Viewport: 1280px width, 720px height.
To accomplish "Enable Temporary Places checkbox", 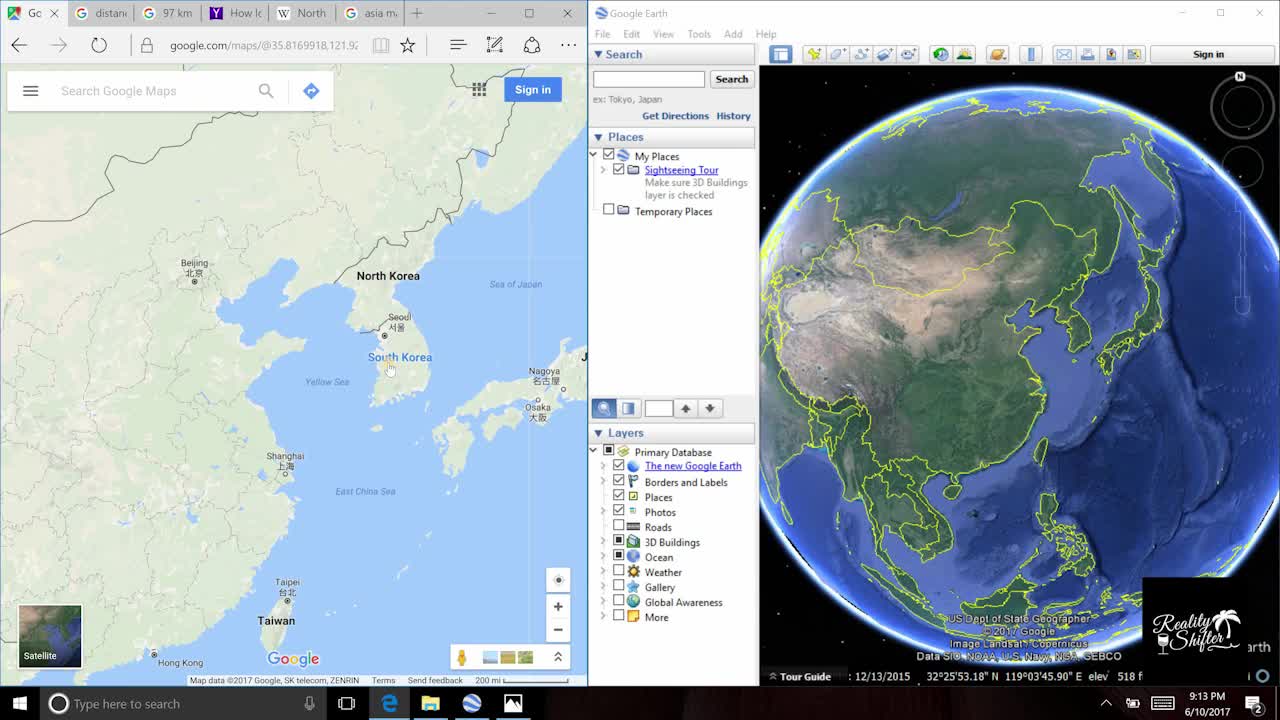I will [x=608, y=210].
